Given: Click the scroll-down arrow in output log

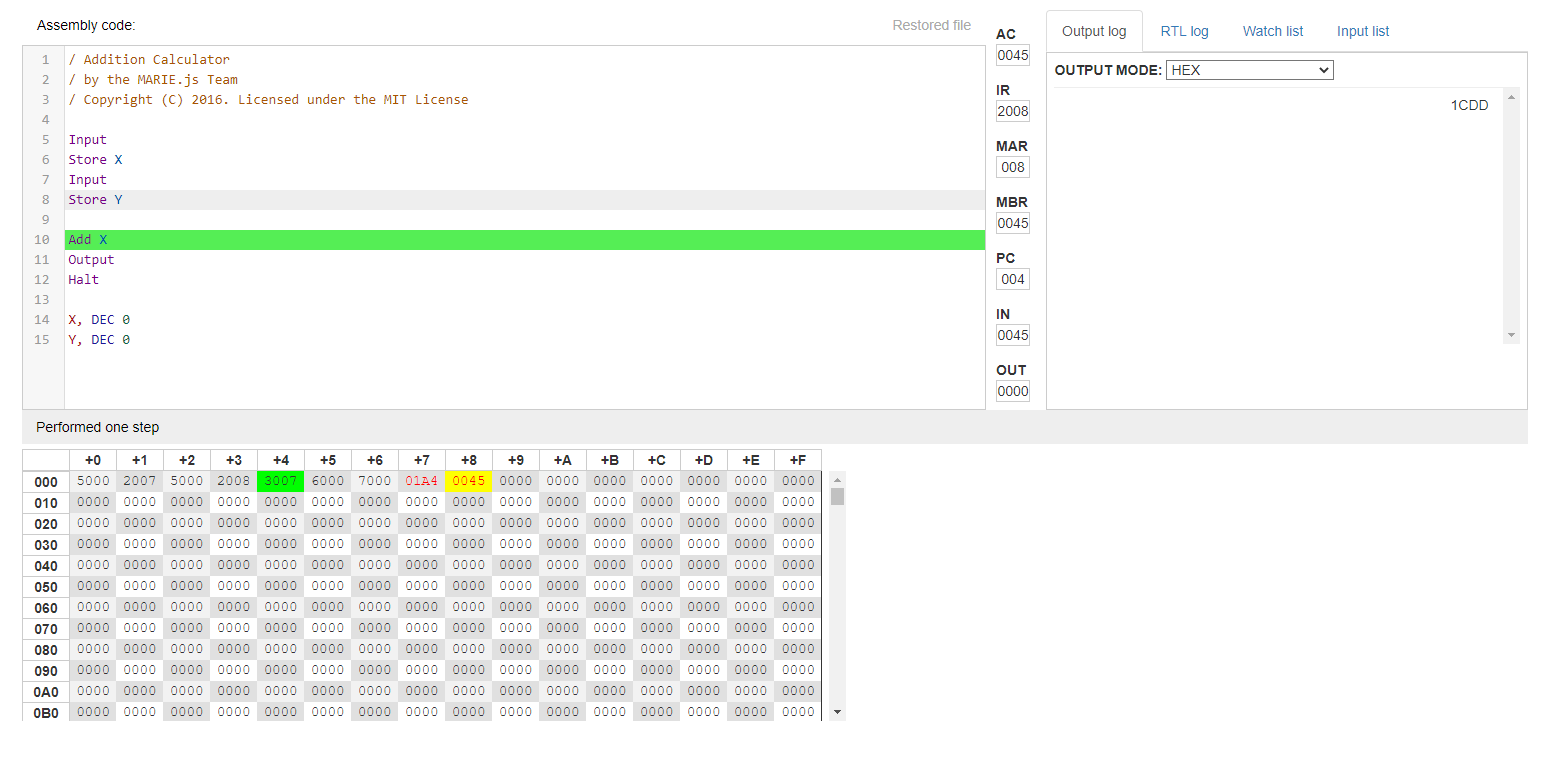Looking at the screenshot, I should 1511,335.
